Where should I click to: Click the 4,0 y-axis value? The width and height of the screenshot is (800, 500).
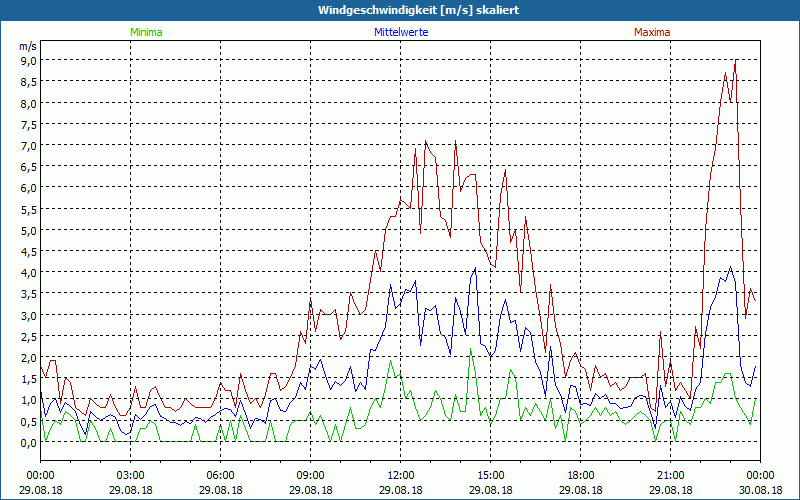[28, 273]
